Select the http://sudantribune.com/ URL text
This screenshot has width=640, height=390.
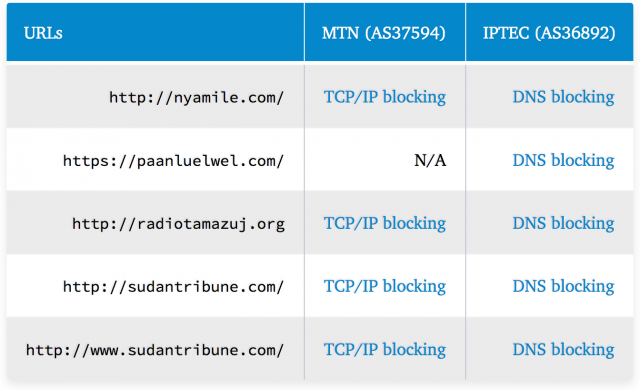tap(173, 287)
